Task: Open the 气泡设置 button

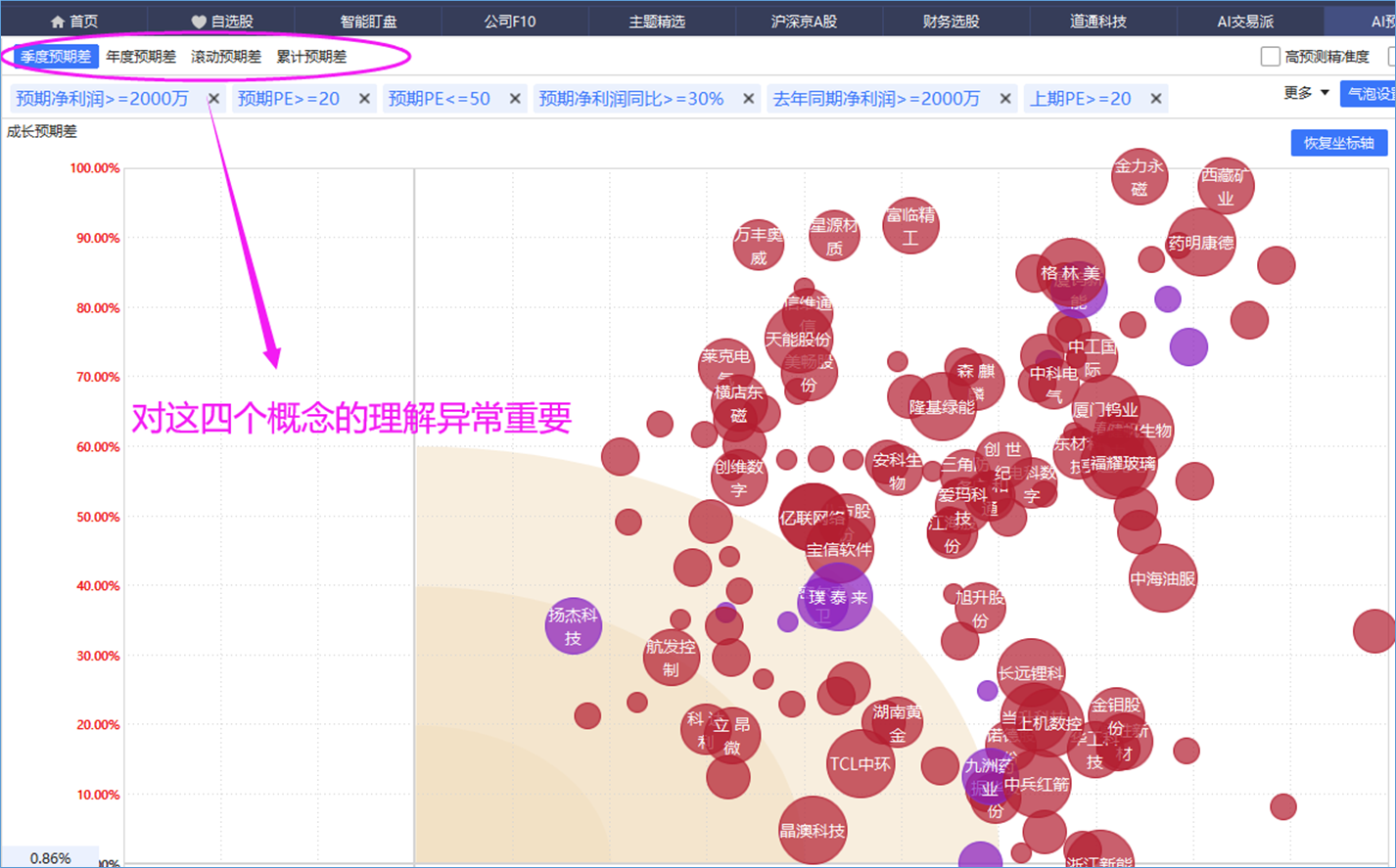Action: coord(1368,94)
